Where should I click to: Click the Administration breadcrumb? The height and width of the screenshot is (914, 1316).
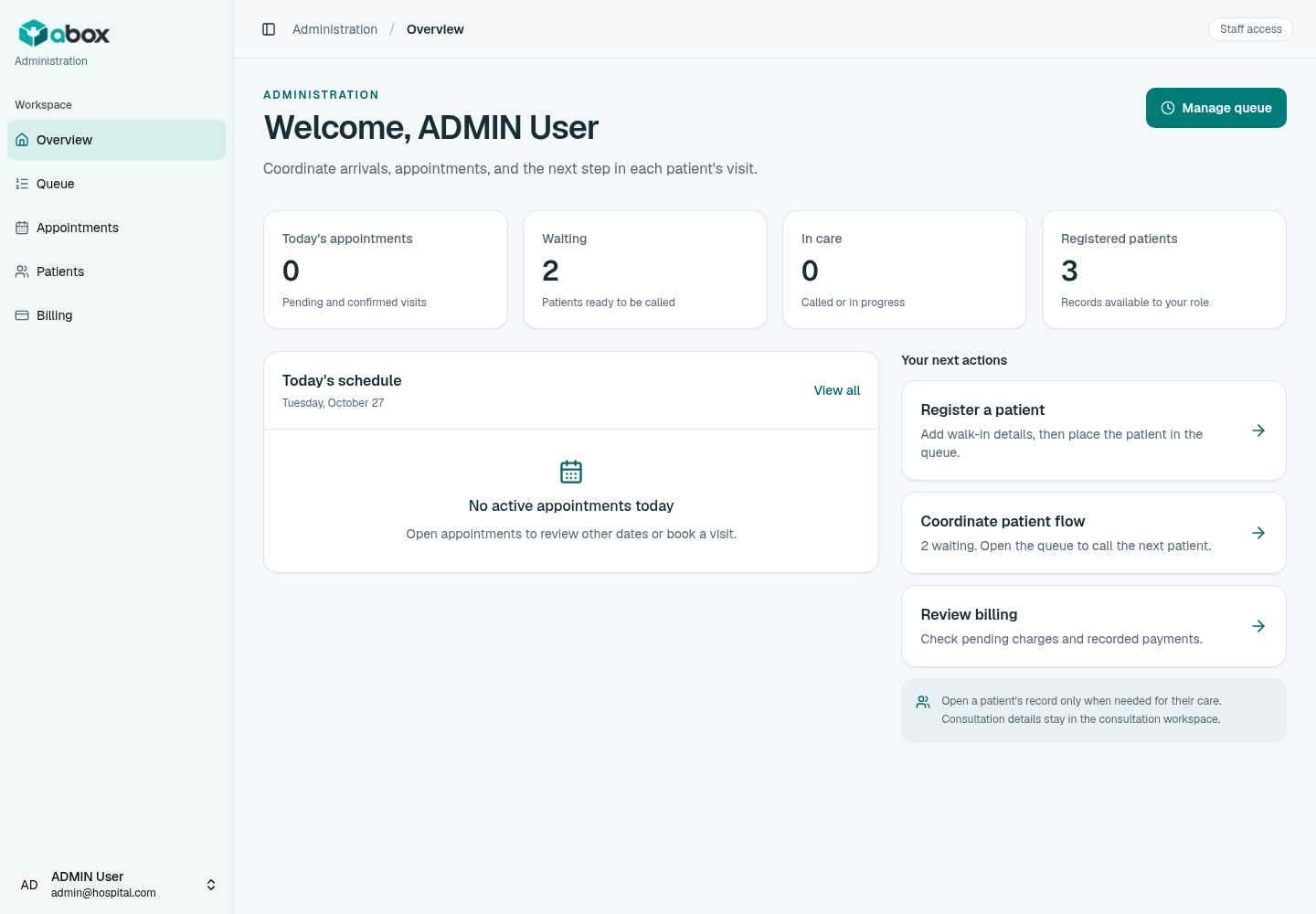point(334,29)
